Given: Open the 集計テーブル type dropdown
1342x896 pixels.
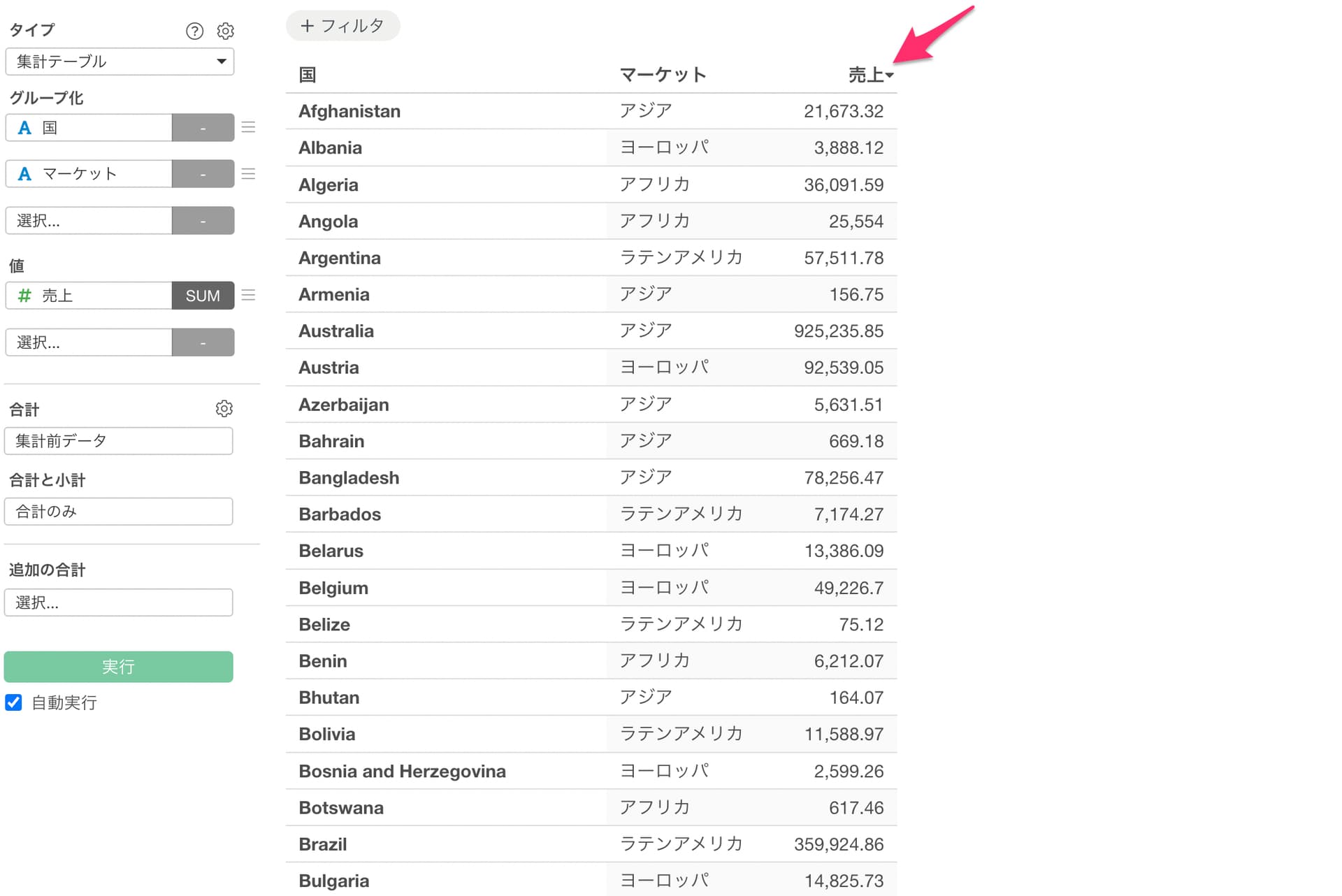Looking at the screenshot, I should [x=120, y=62].
